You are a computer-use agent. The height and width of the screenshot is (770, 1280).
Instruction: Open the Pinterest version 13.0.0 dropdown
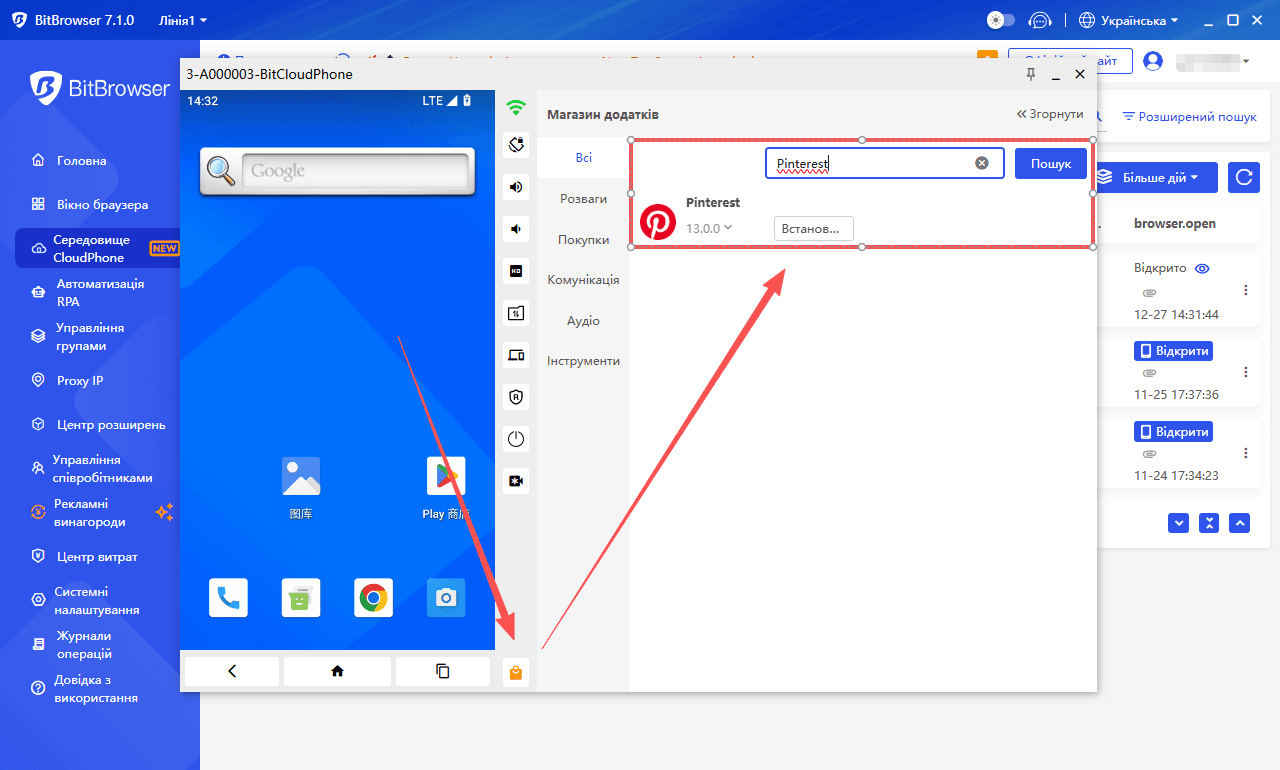tap(709, 228)
